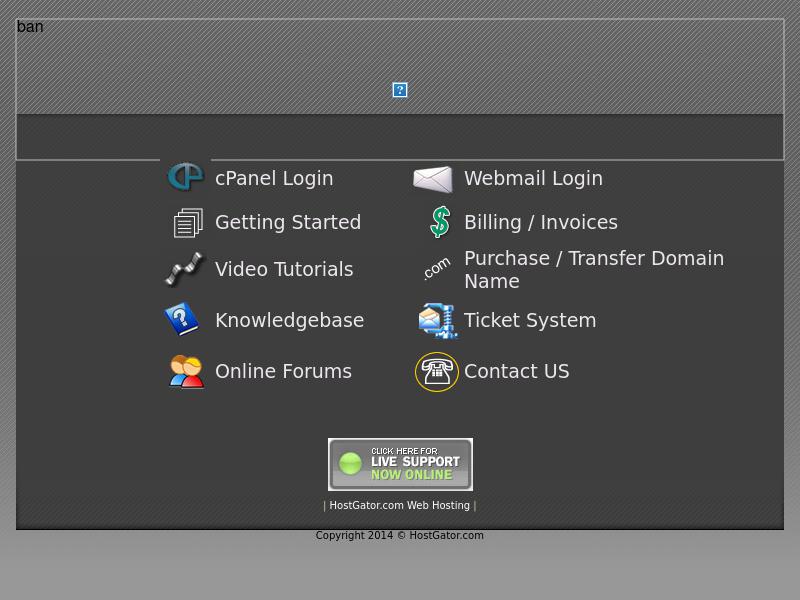Follow the HostGator.com Web Hosting link
The image size is (800, 600).
click(x=399, y=505)
